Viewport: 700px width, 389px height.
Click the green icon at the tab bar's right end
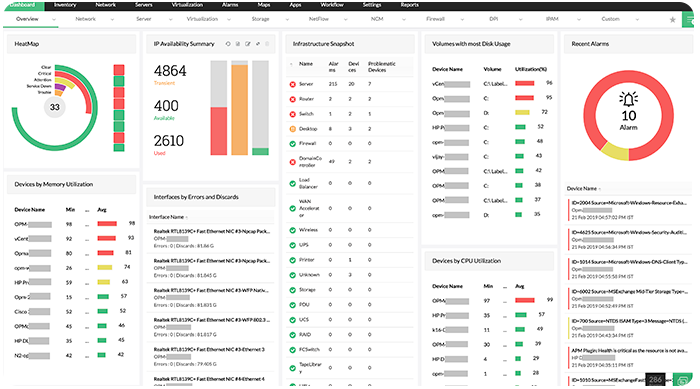point(688,20)
